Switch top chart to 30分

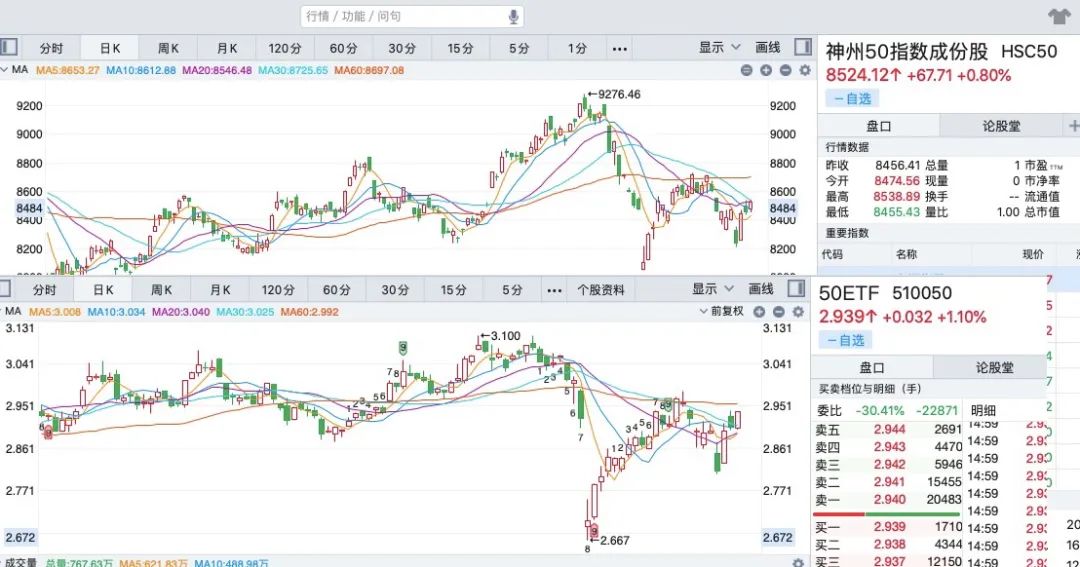[402, 48]
